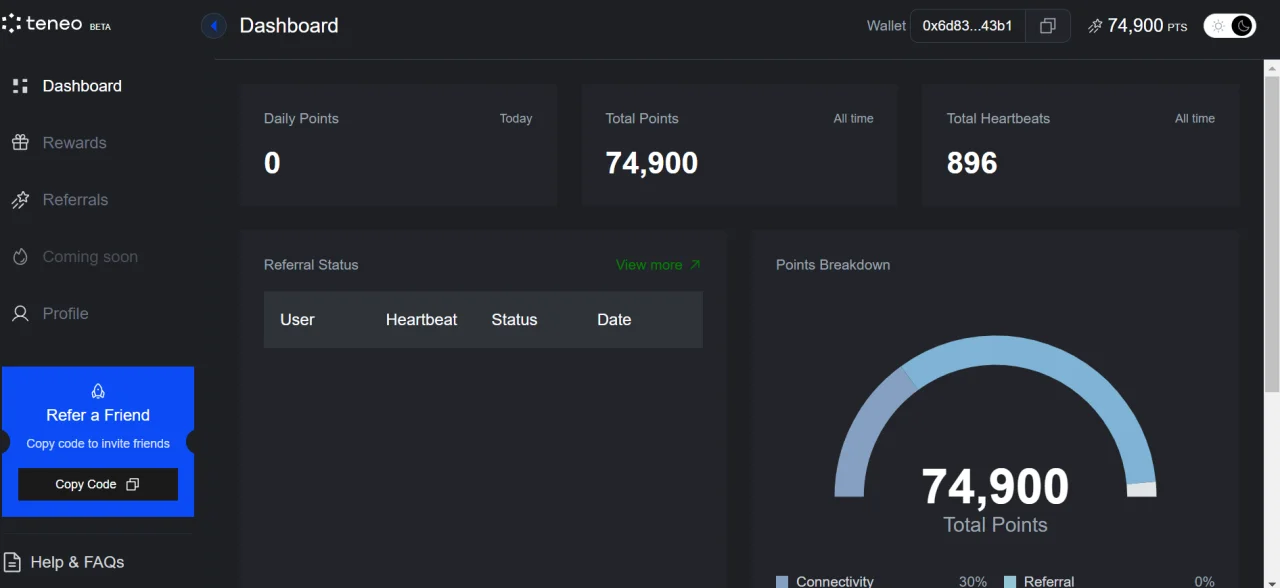The height and width of the screenshot is (588, 1280).
Task: Click the User column header
Action: coord(297,320)
